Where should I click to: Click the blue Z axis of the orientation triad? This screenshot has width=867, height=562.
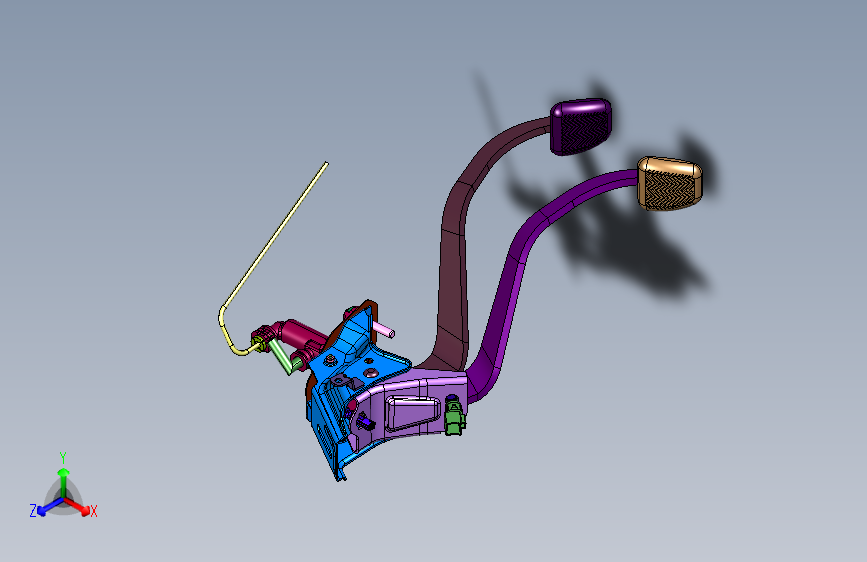[50, 506]
